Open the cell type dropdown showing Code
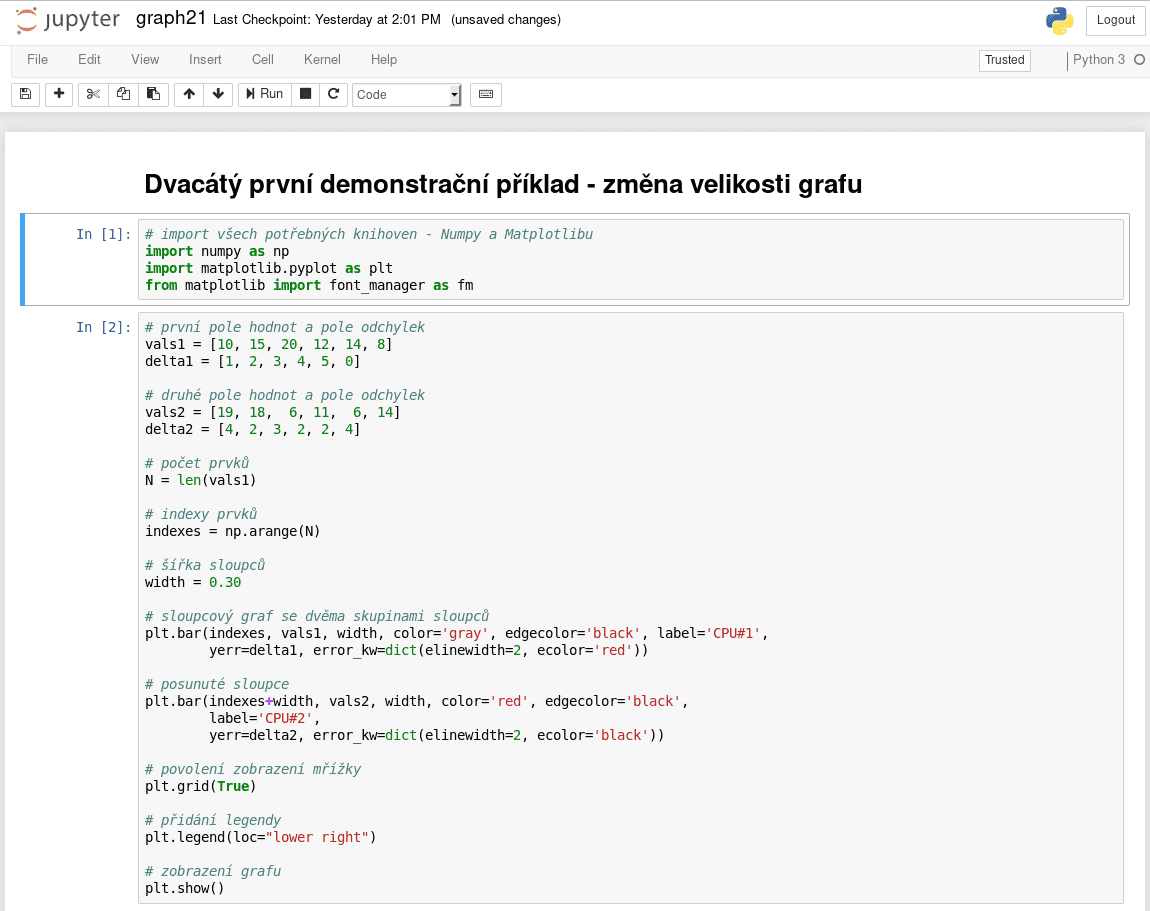 coord(407,95)
